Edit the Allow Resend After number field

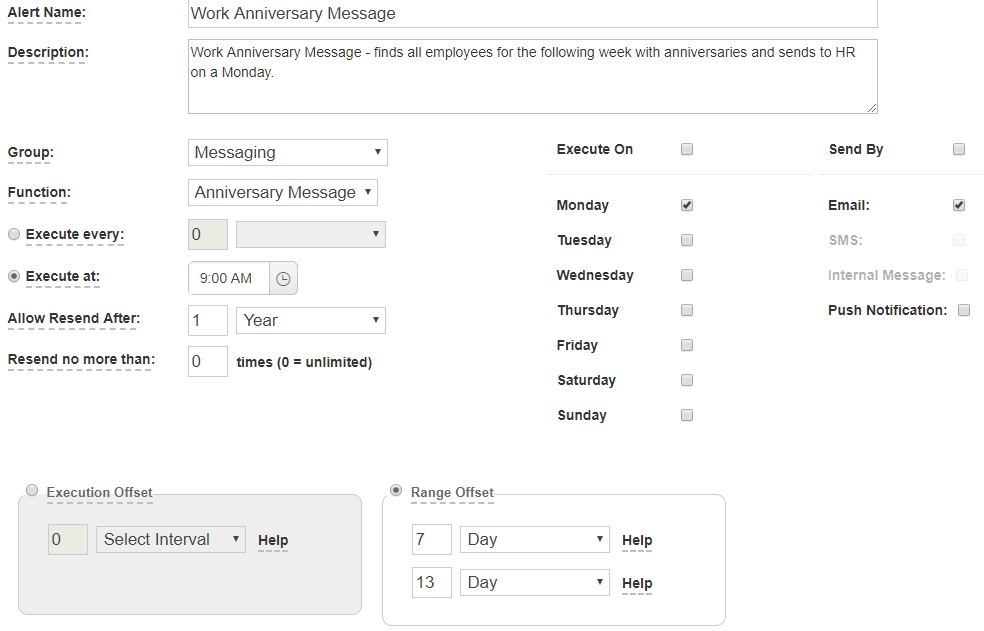208,320
